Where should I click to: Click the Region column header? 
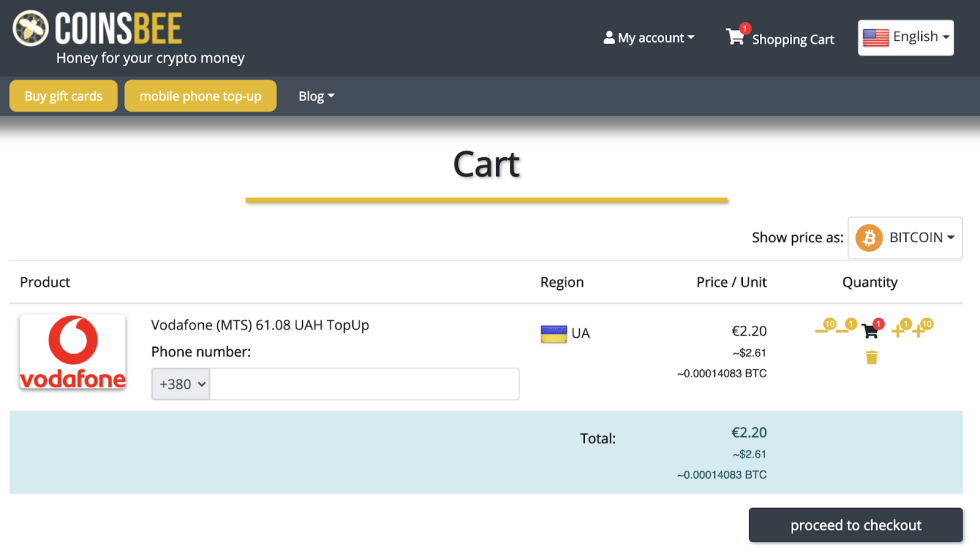coord(562,282)
